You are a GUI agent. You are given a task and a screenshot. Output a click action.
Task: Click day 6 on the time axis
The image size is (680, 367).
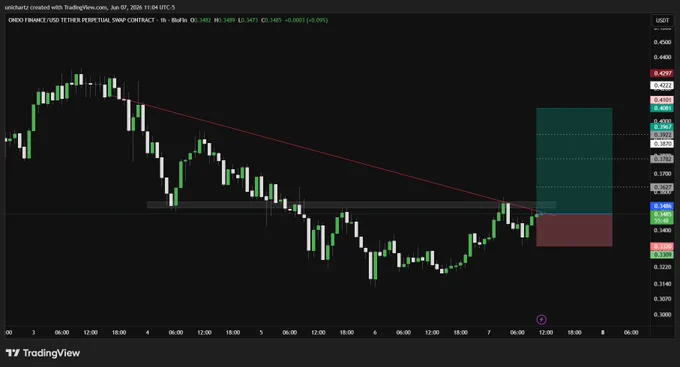(x=375, y=333)
